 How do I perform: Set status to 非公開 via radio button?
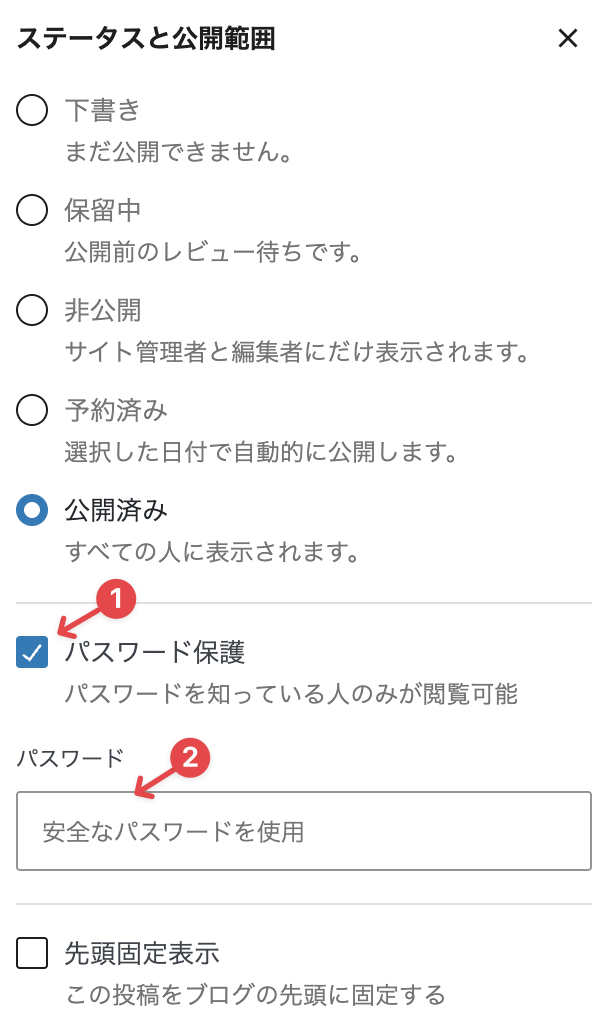coord(32,310)
